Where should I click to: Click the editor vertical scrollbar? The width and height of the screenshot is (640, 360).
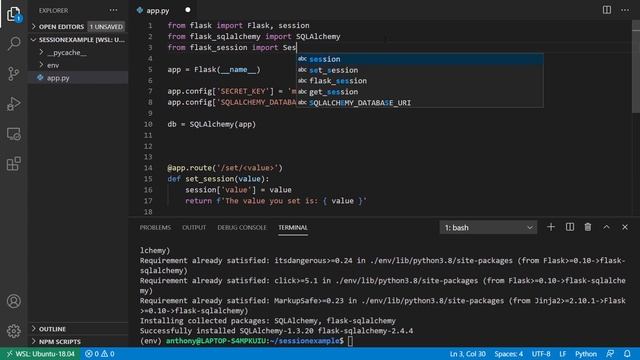(636, 67)
